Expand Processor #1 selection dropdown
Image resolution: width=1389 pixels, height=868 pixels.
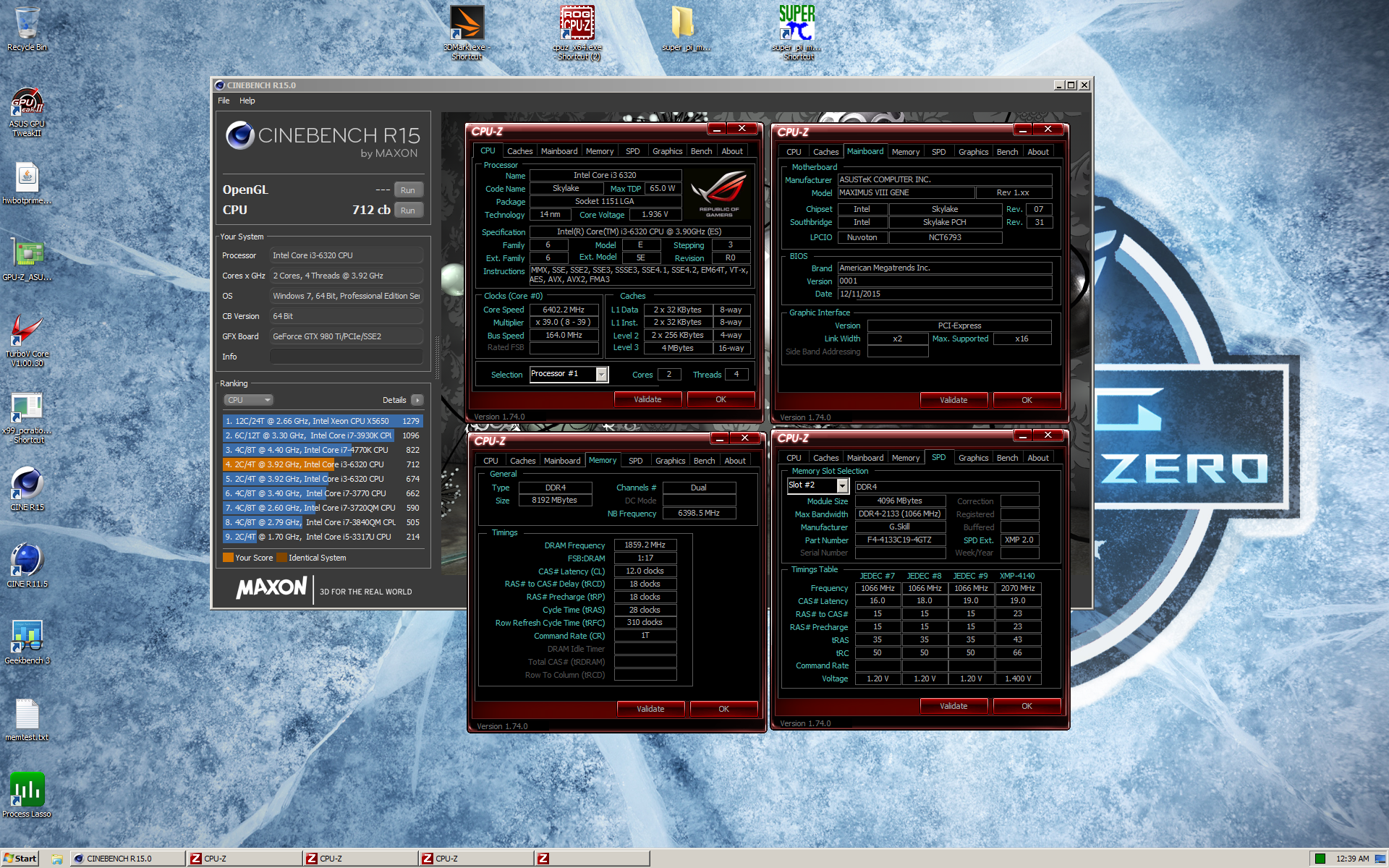(x=601, y=374)
